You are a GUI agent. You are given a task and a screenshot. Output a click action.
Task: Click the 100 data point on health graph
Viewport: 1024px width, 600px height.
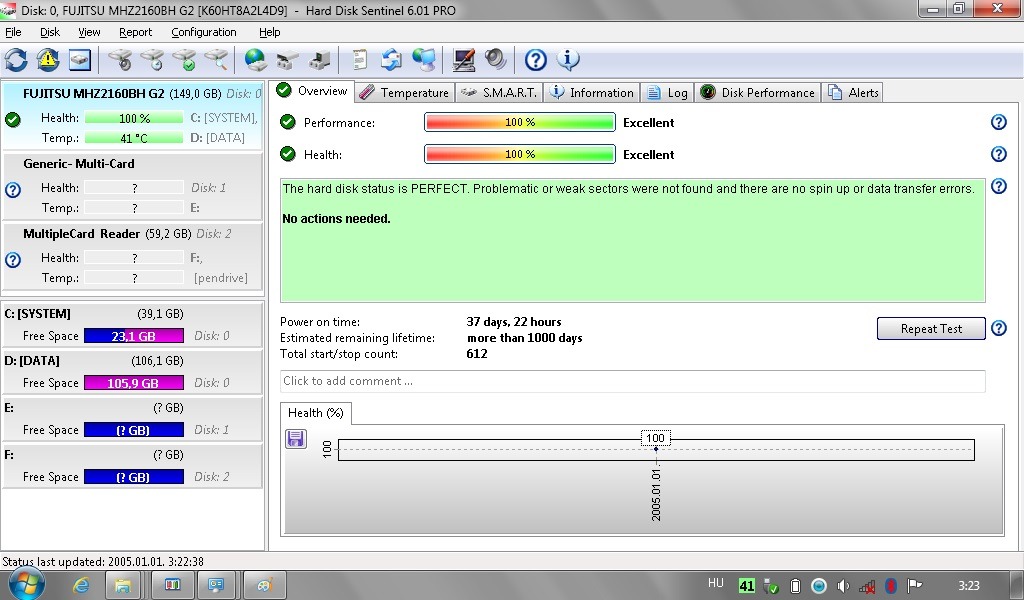tap(656, 449)
